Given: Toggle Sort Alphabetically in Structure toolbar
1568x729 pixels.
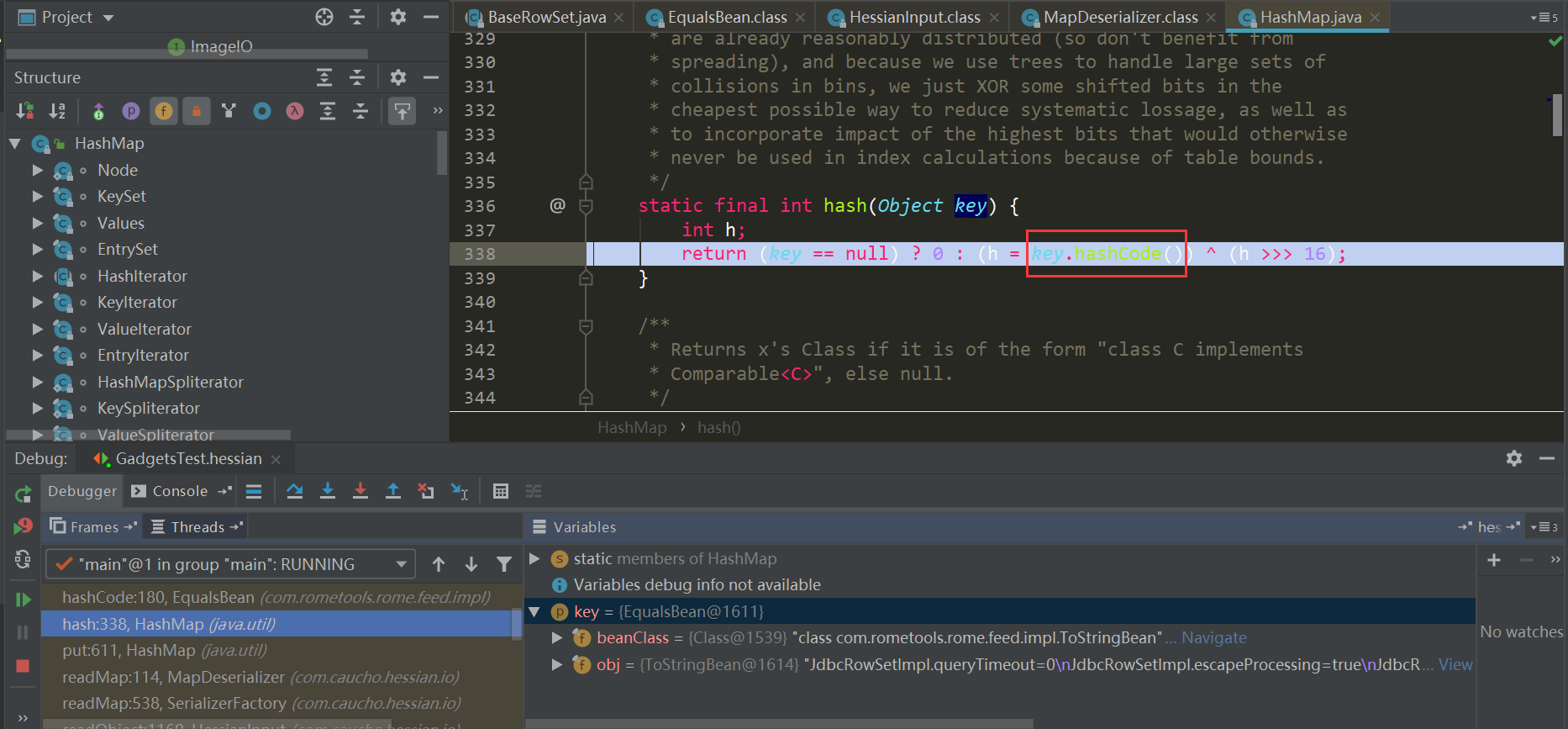Looking at the screenshot, I should [57, 111].
